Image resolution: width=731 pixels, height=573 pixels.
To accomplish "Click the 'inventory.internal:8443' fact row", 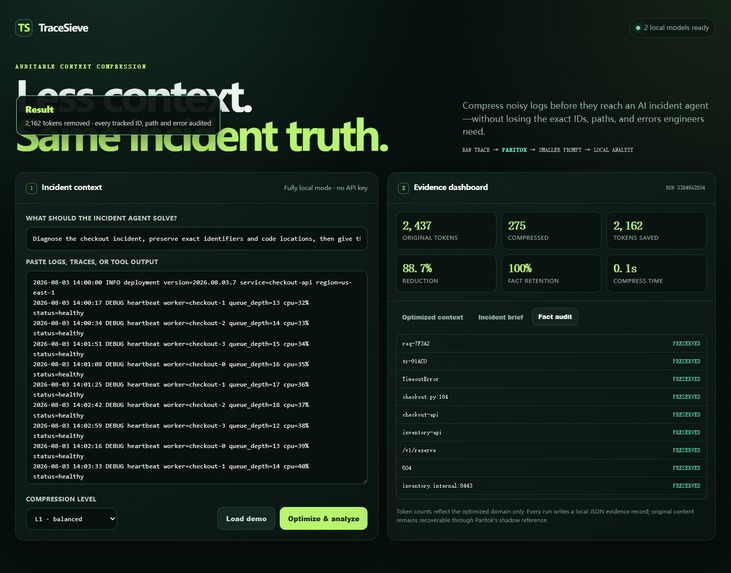I will tap(552, 485).
